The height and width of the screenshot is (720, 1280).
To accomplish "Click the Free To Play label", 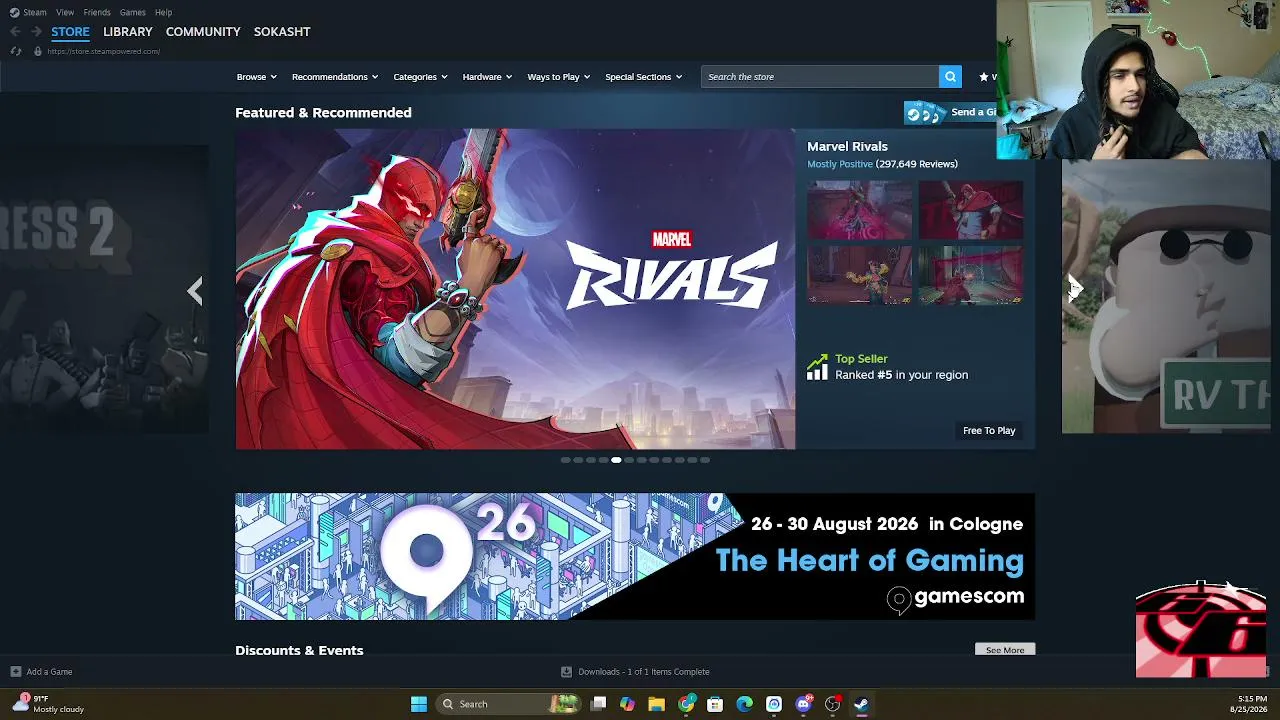I will click(x=989, y=431).
